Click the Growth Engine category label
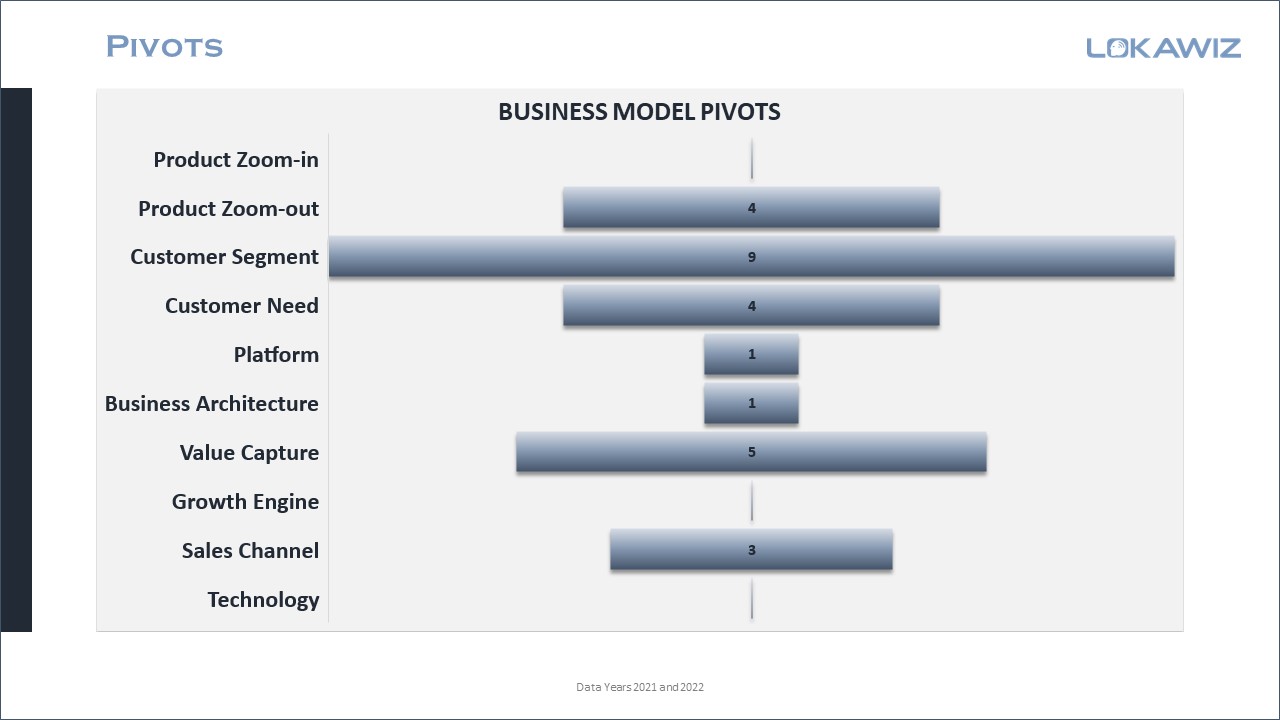1280x720 pixels. pyautogui.click(x=245, y=502)
